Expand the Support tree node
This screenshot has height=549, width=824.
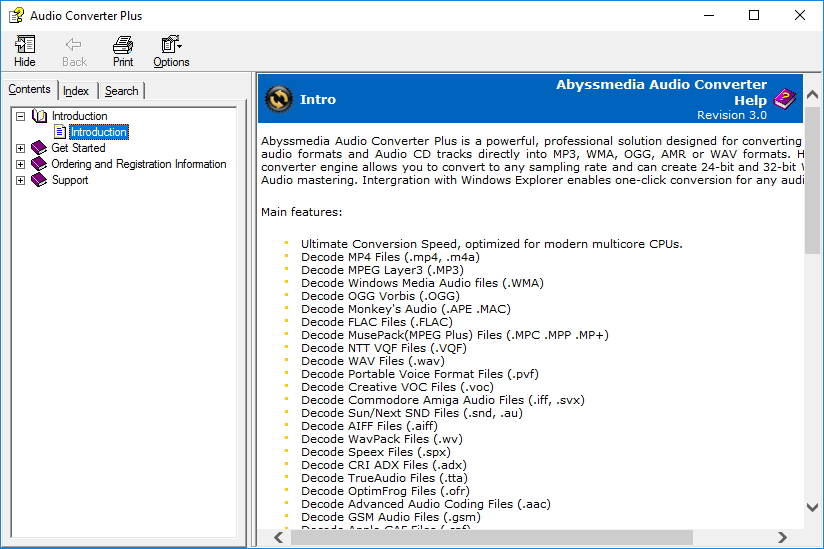point(20,180)
